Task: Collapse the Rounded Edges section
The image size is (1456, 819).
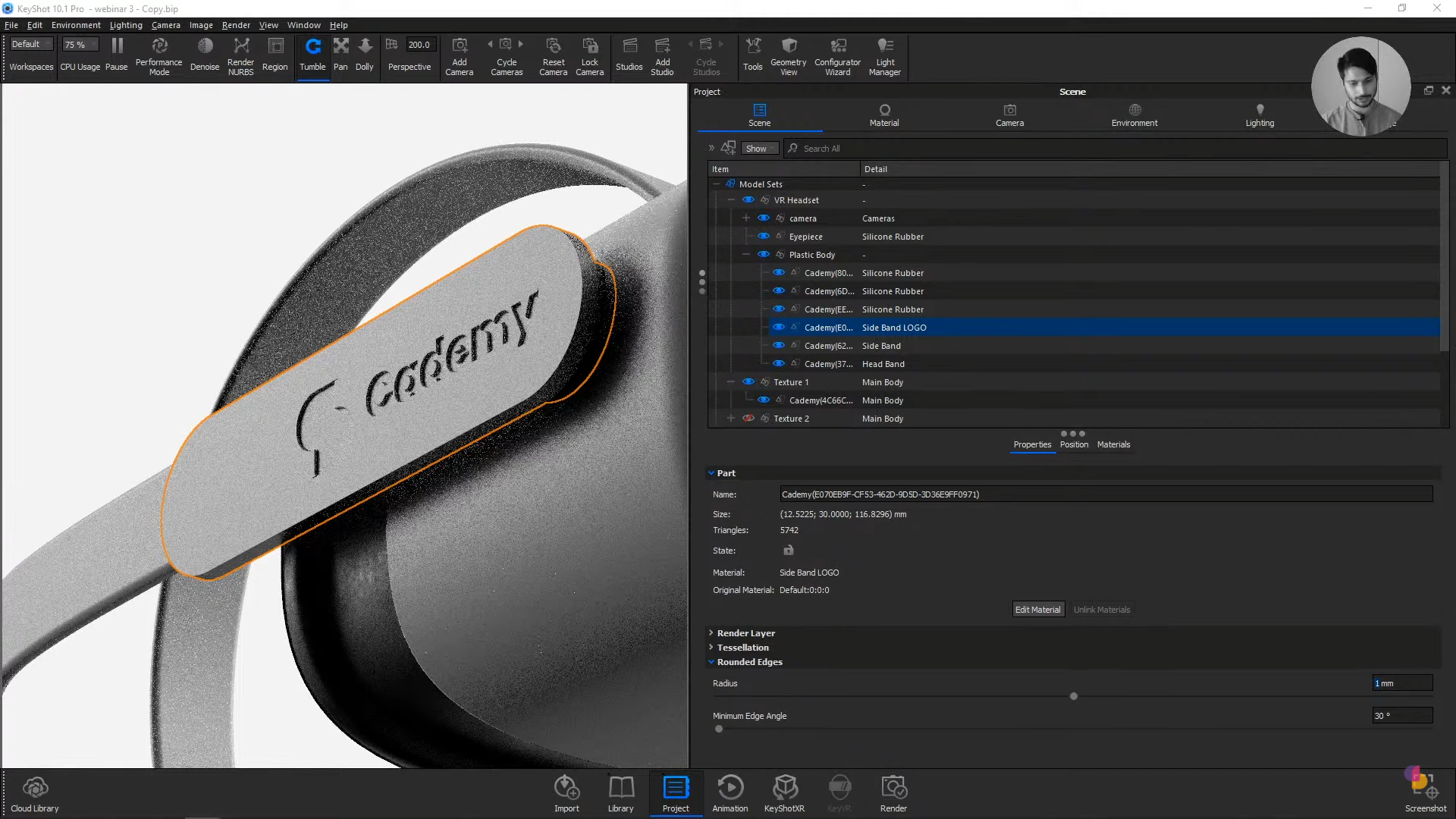Action: 711,661
